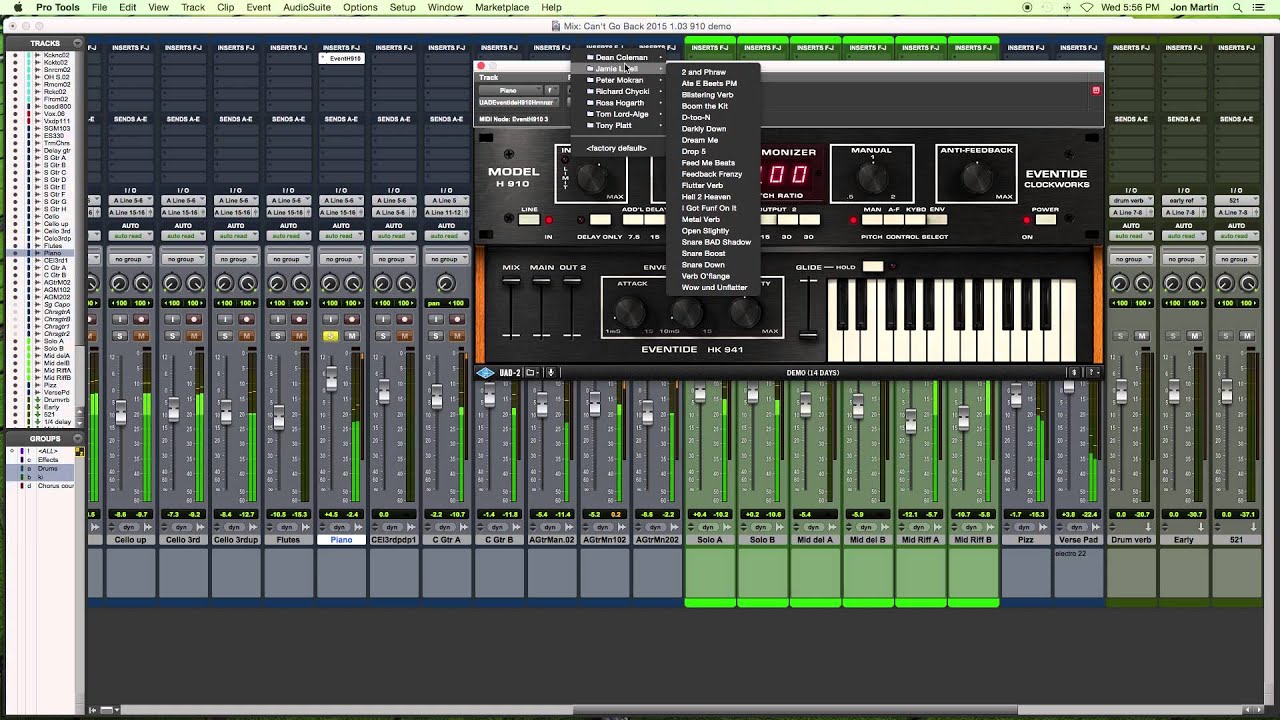
Task: Click the dyn button on Piano track
Action: point(338,527)
